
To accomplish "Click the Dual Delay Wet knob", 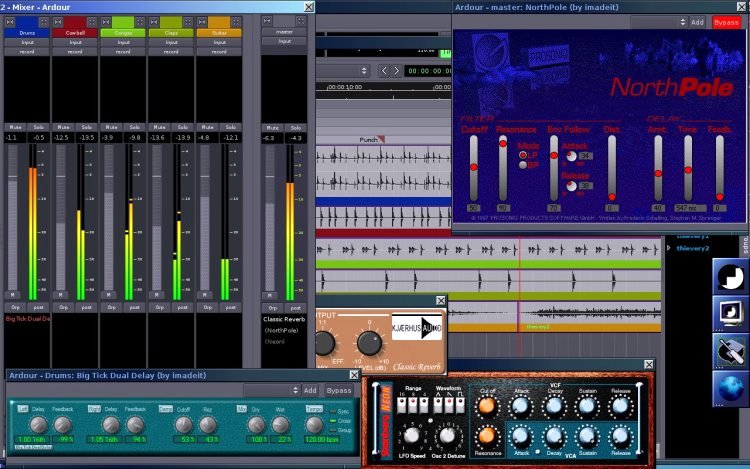I will point(281,424).
